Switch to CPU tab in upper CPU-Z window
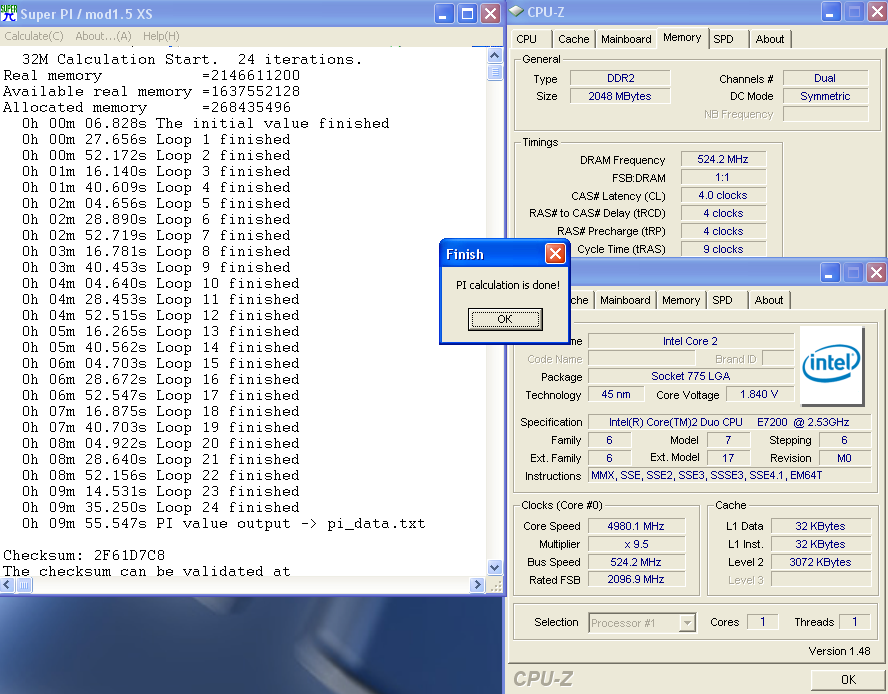The height and width of the screenshot is (694, 888). [x=532, y=39]
